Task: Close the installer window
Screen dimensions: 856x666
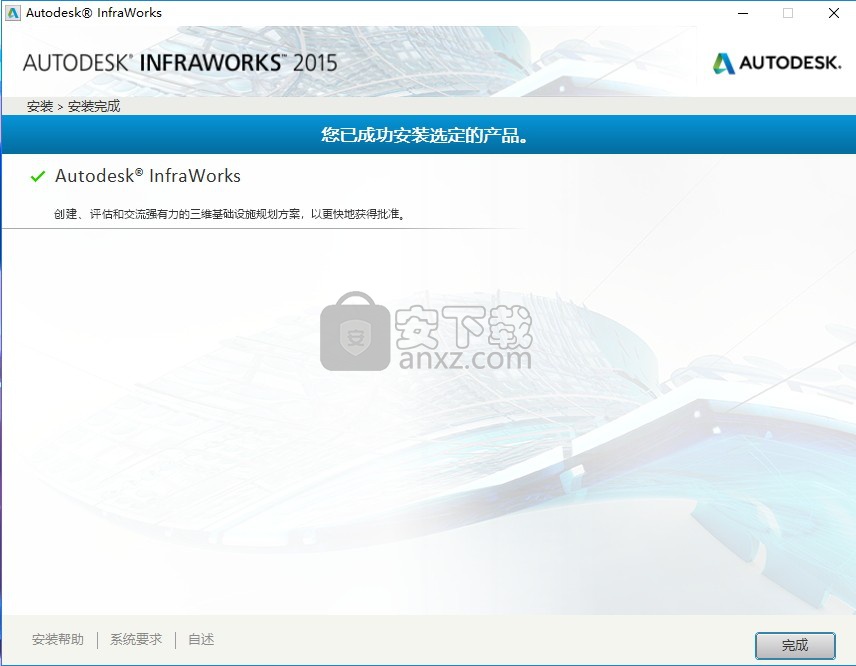Action: [834, 13]
